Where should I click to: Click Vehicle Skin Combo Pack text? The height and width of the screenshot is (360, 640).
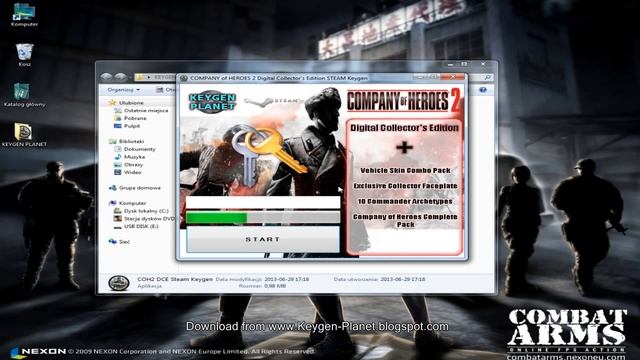point(405,170)
